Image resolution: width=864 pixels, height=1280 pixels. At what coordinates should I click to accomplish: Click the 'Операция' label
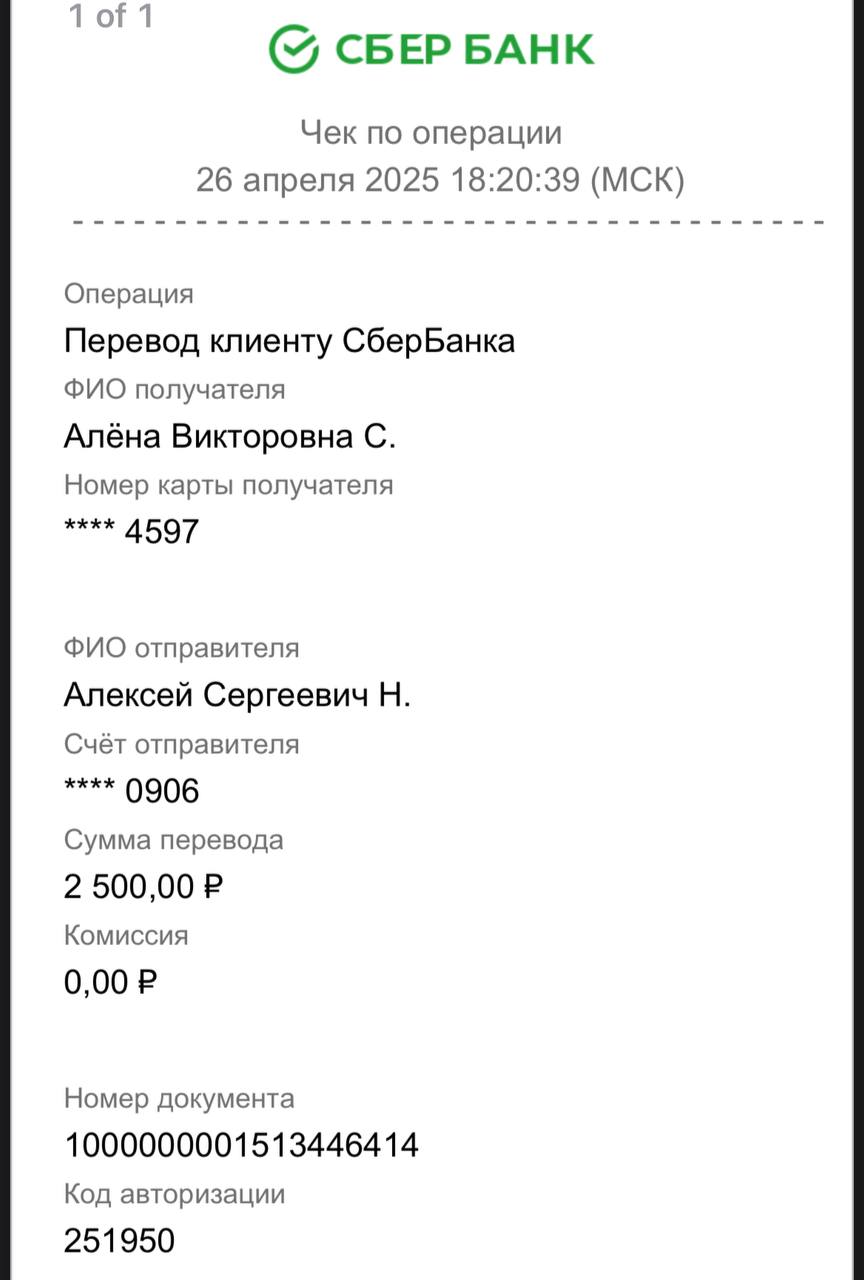129,295
